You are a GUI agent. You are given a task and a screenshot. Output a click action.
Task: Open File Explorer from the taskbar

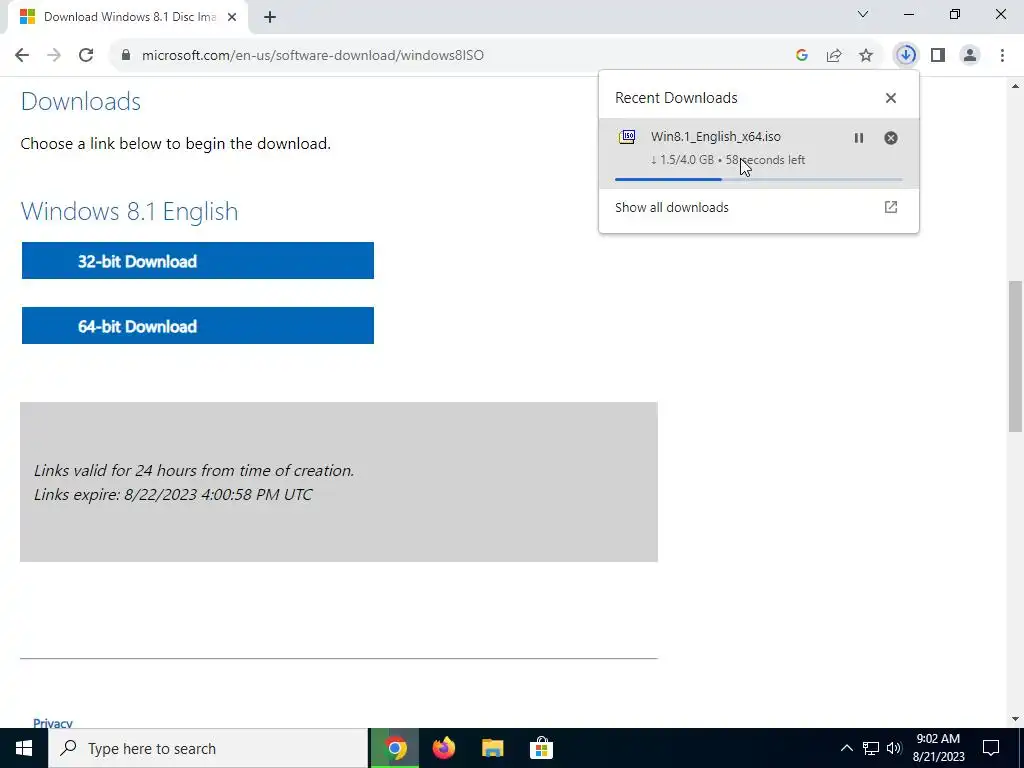(492, 748)
